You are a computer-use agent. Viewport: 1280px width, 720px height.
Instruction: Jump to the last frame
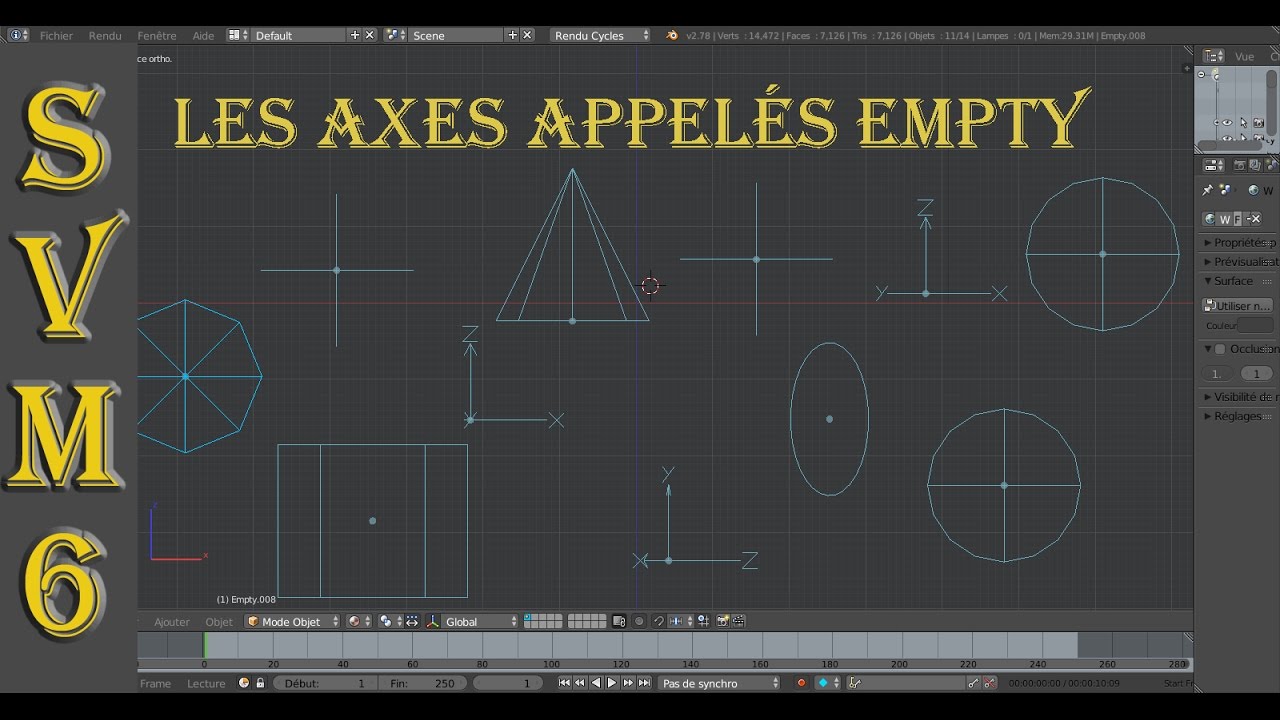(x=644, y=683)
